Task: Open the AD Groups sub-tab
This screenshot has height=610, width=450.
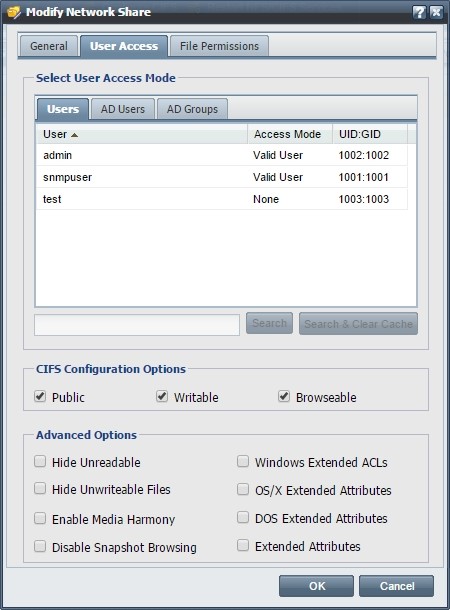Action: click(192, 109)
